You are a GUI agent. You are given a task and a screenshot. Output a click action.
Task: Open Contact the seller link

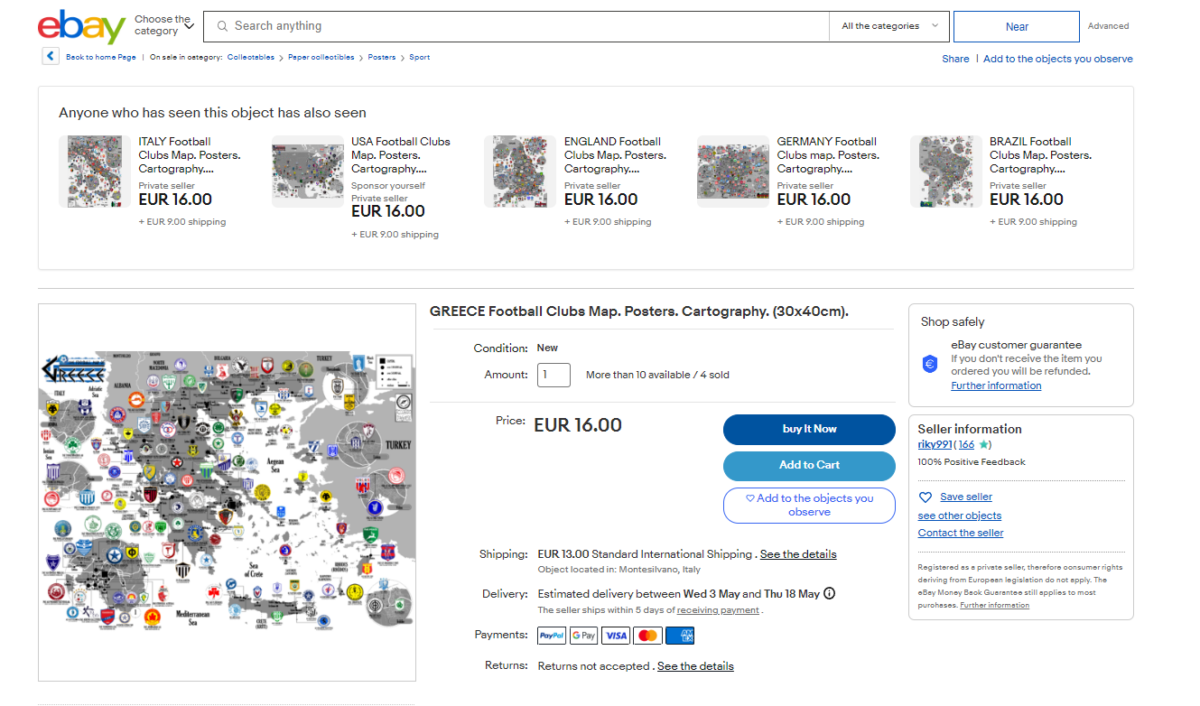960,533
